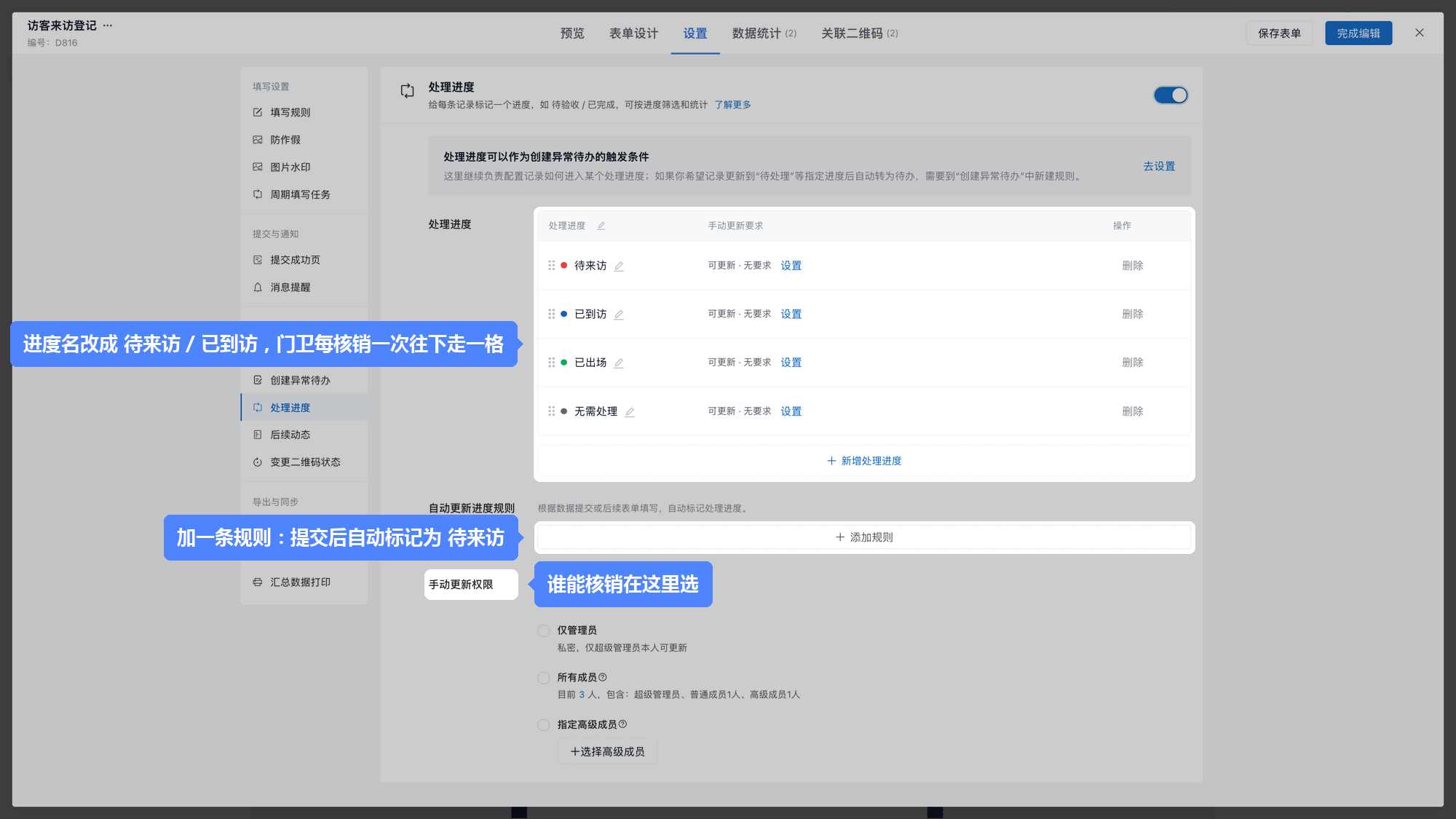
Task: Delete the 无需处理 progress row
Action: click(x=1133, y=411)
